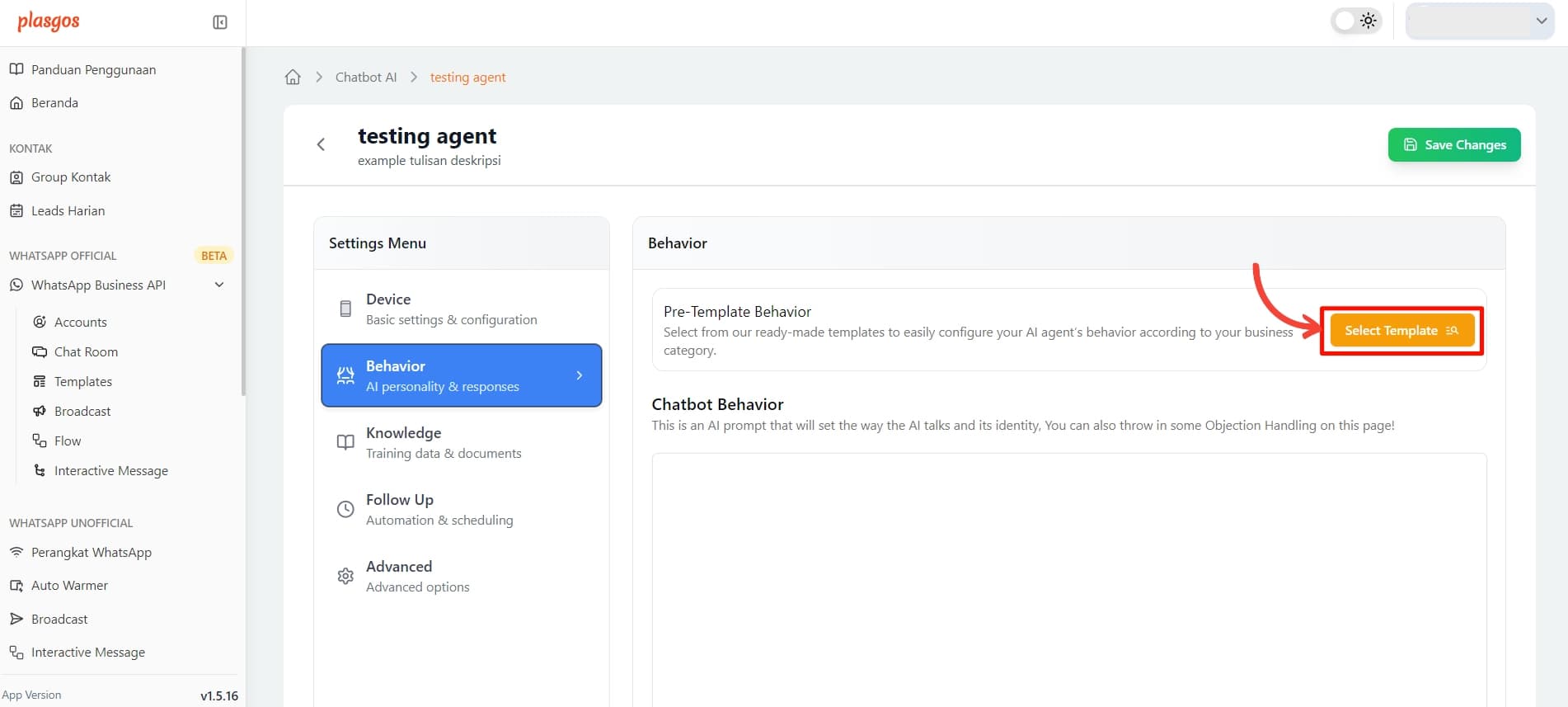1568x707 pixels.
Task: Click the Chat Room icon
Action: [40, 351]
